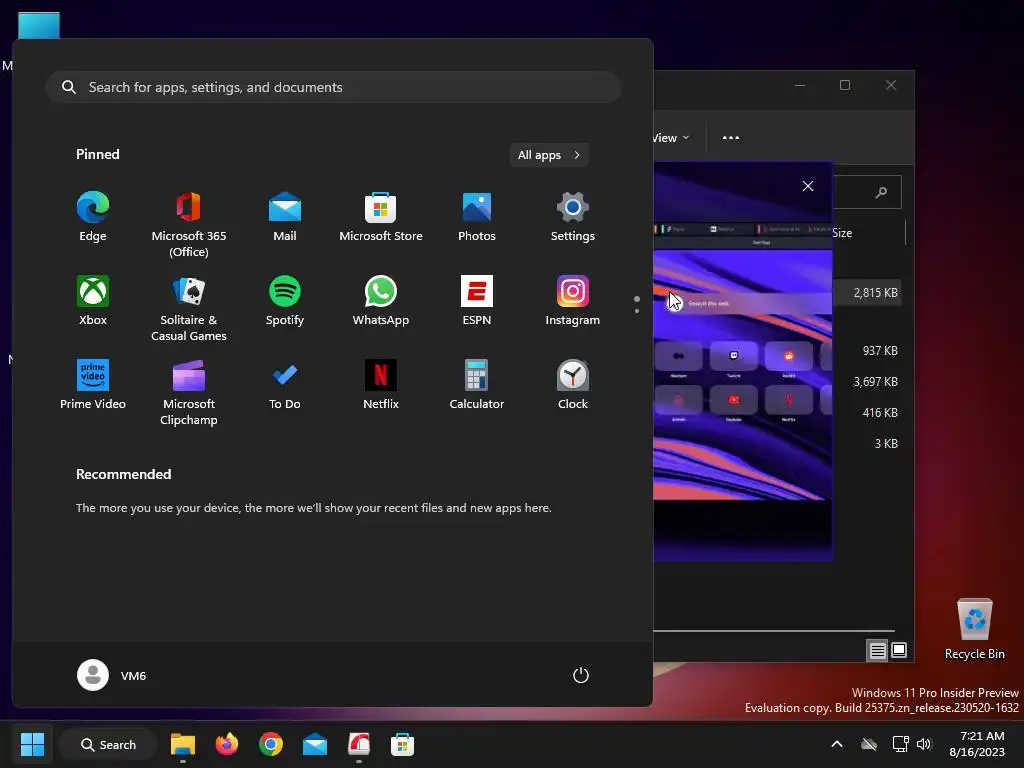
Task: Open the Netflix app
Action: (x=381, y=385)
